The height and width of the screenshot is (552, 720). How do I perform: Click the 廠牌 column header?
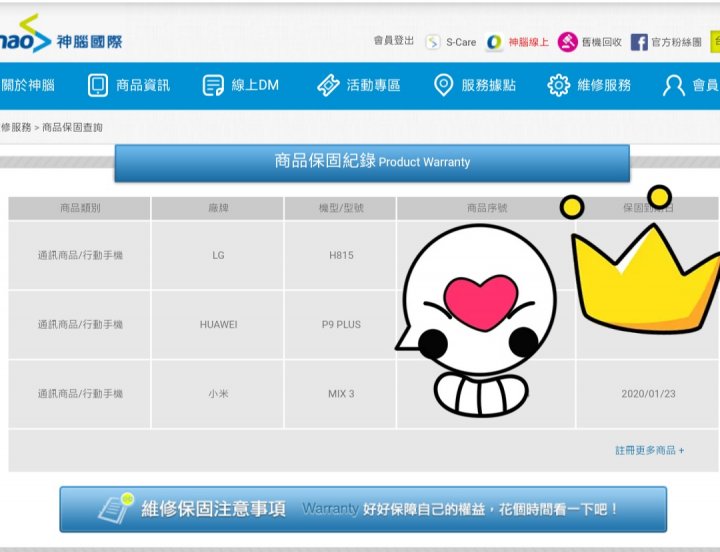pos(218,208)
